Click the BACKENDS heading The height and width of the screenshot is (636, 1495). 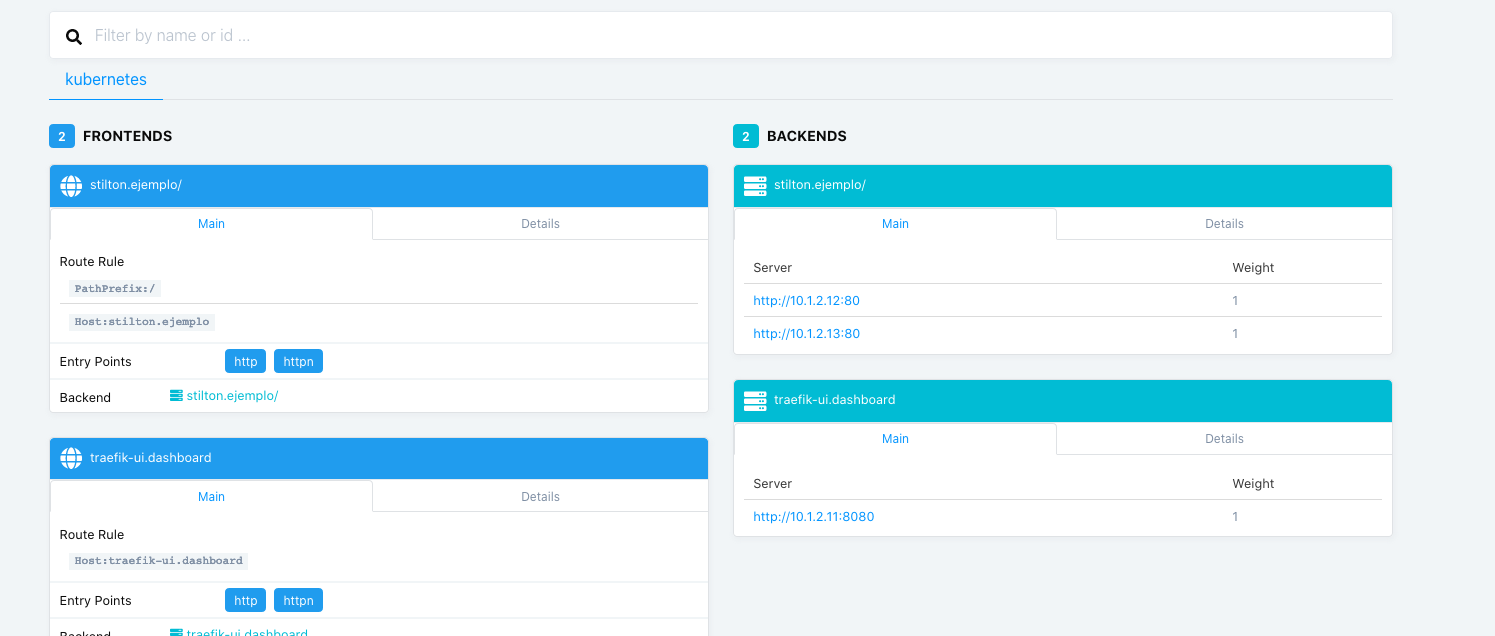coord(807,136)
